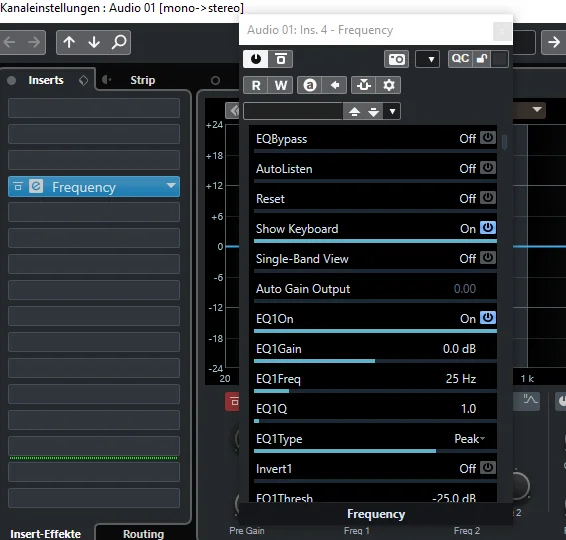The image size is (566, 540).
Task: Bypass the Frequency insert slot
Action: pos(18,186)
